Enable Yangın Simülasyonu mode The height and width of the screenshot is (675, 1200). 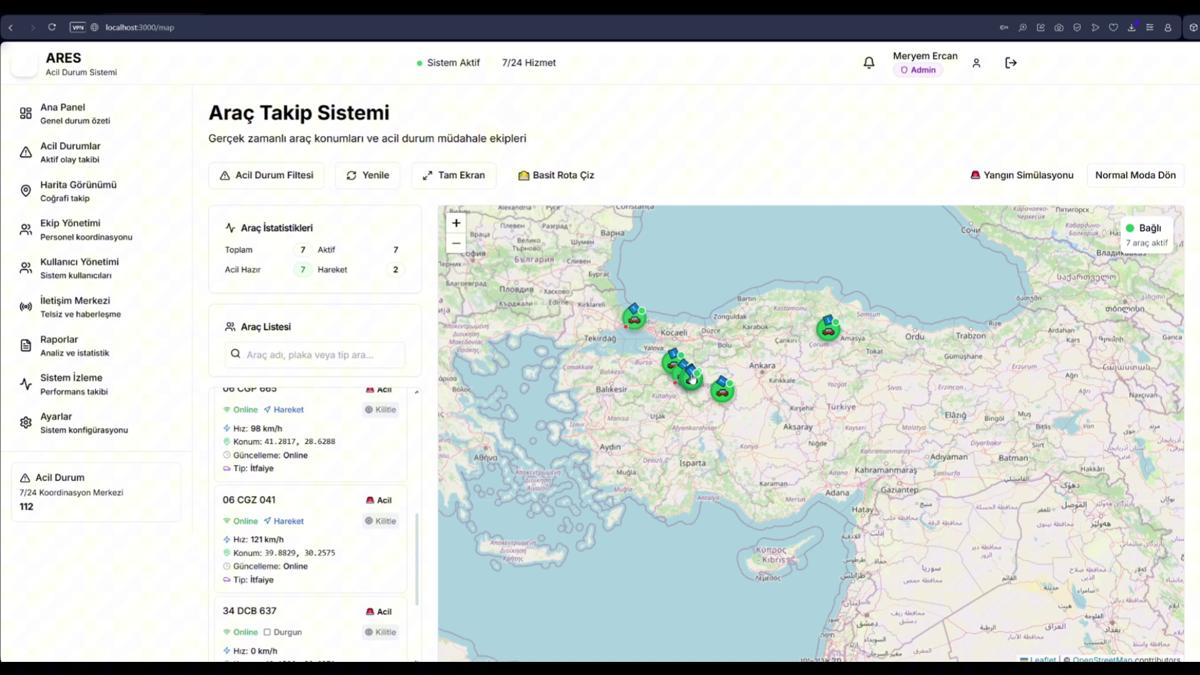click(x=1020, y=174)
